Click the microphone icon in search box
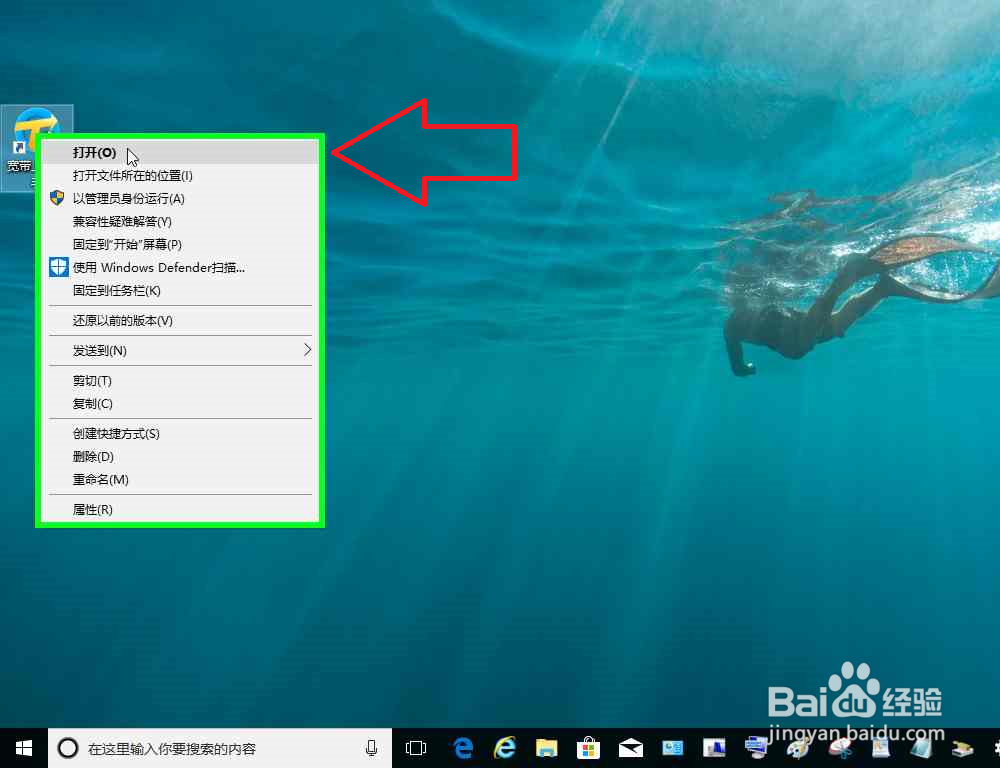This screenshot has height=768, width=1000. (371, 748)
